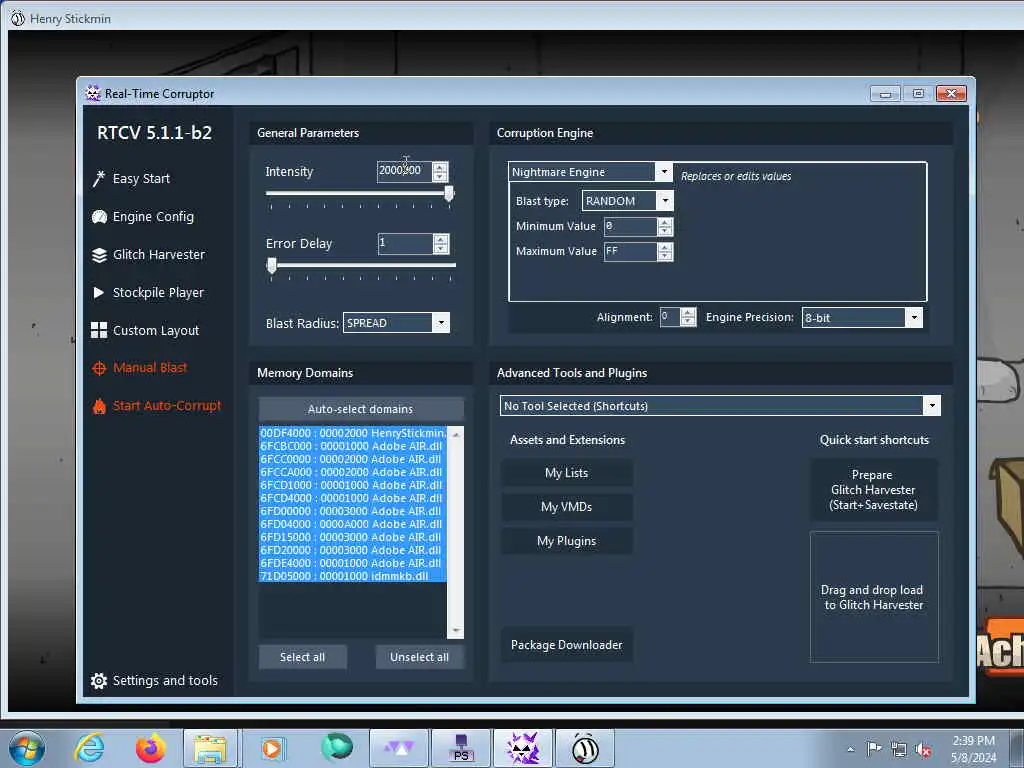Expand the Blast type RANDOM dropdown
The width and height of the screenshot is (1024, 768).
(x=665, y=200)
